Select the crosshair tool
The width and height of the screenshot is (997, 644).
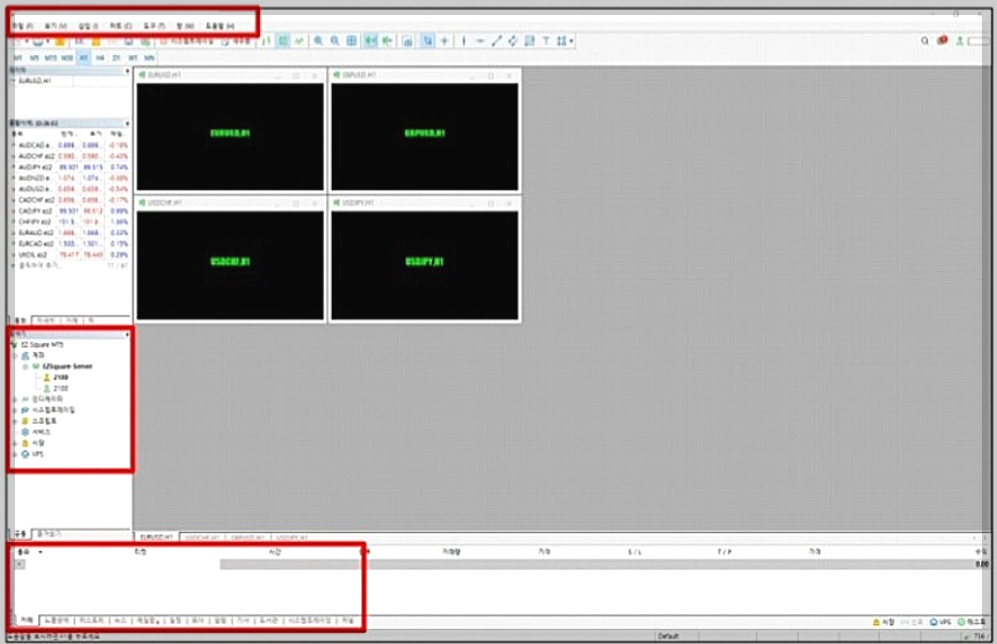click(x=444, y=41)
